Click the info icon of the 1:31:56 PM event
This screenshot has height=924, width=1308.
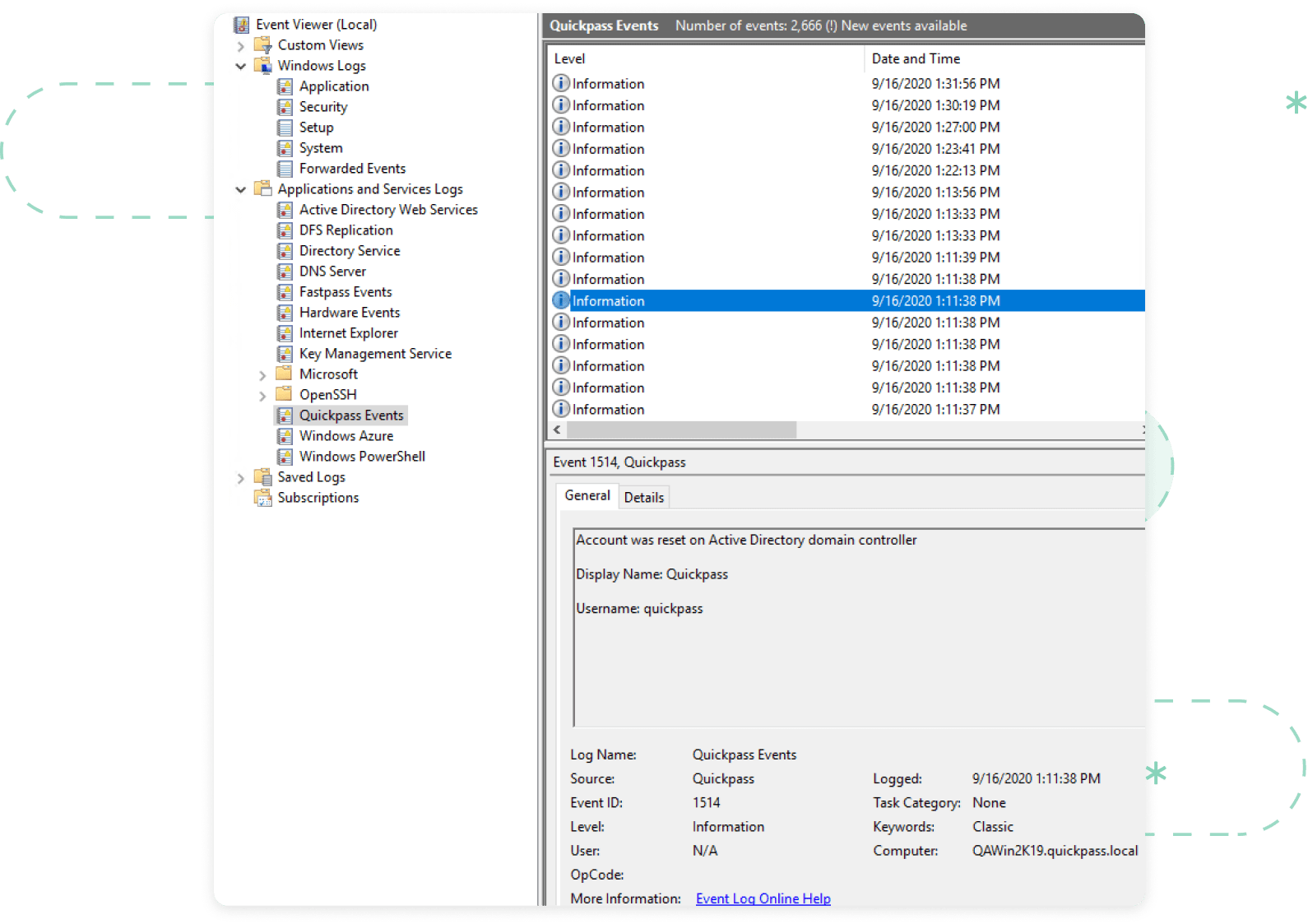(561, 83)
